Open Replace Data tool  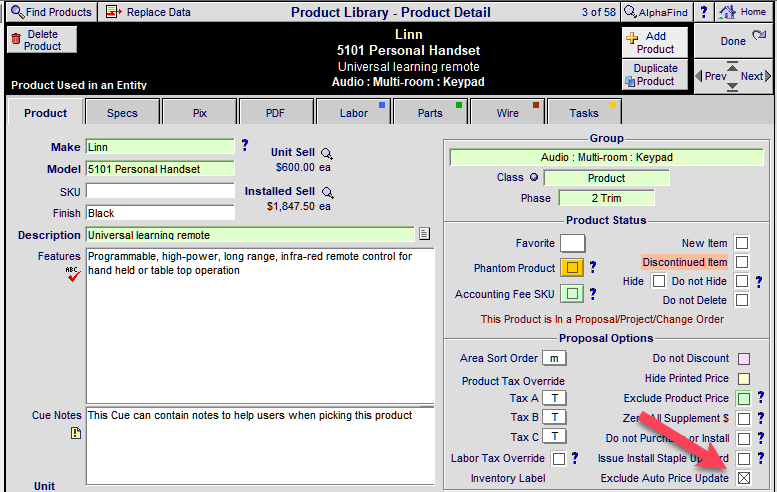[148, 12]
